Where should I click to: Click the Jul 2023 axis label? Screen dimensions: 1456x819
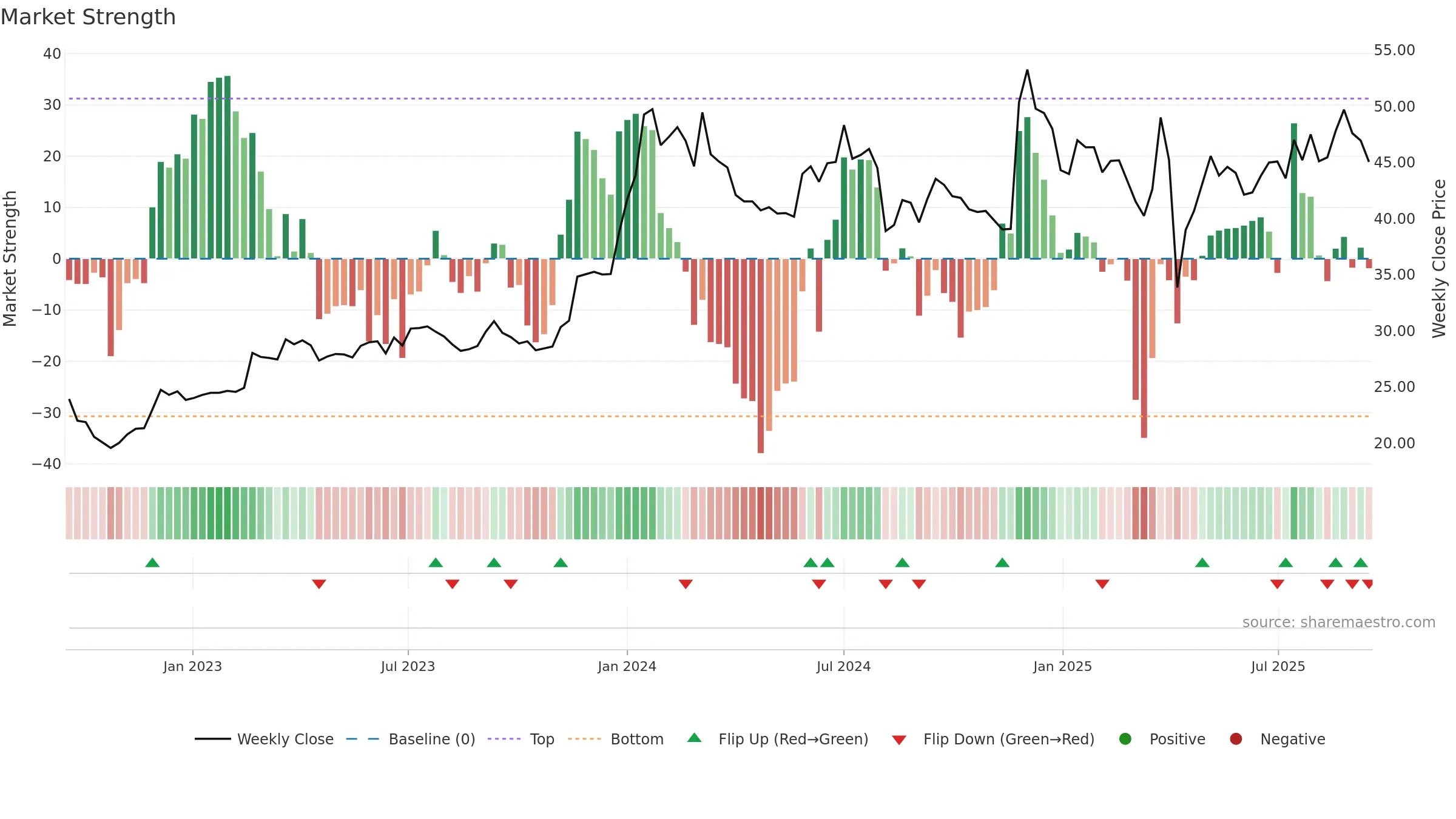(x=408, y=666)
